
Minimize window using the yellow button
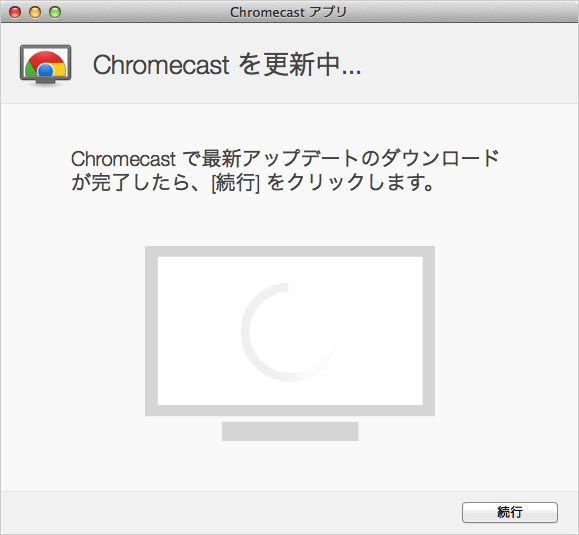tap(35, 12)
